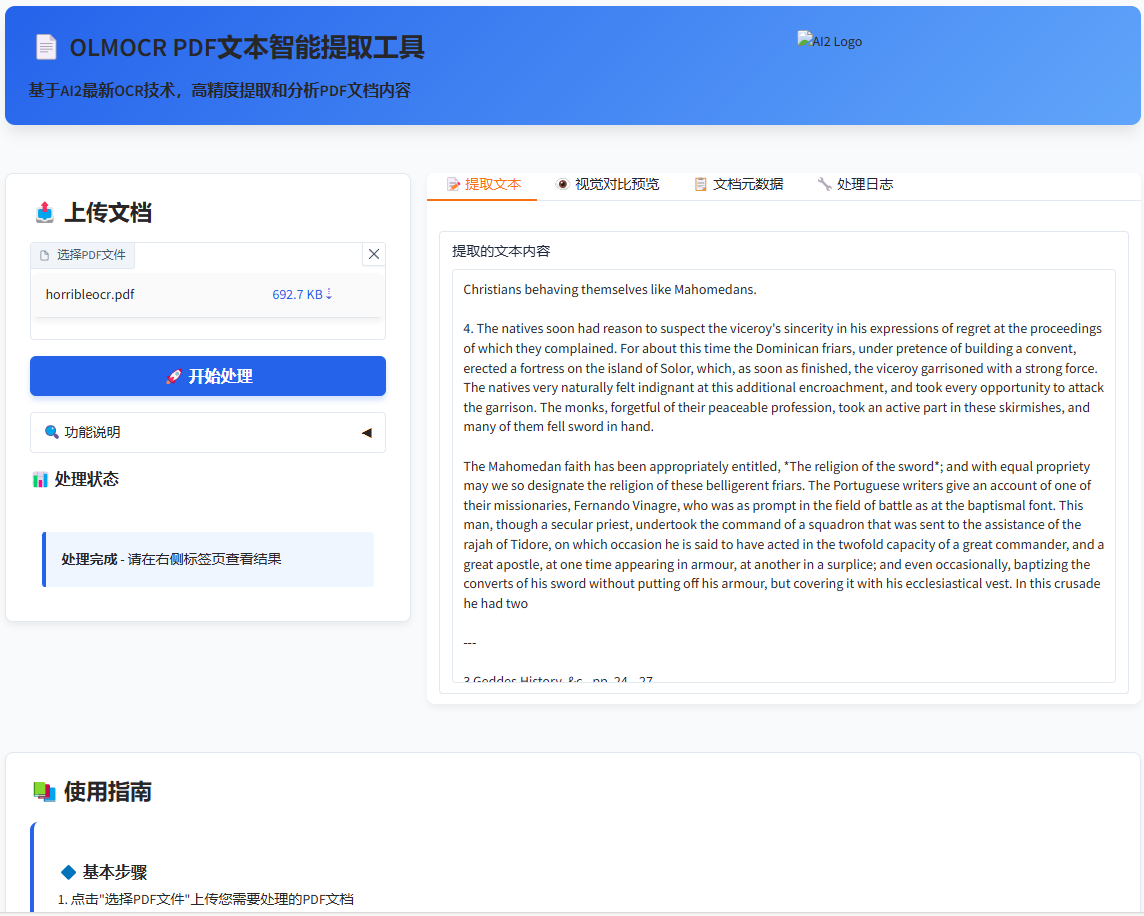Expand the 功能说明 accordion
1144x916 pixels.
click(208, 432)
